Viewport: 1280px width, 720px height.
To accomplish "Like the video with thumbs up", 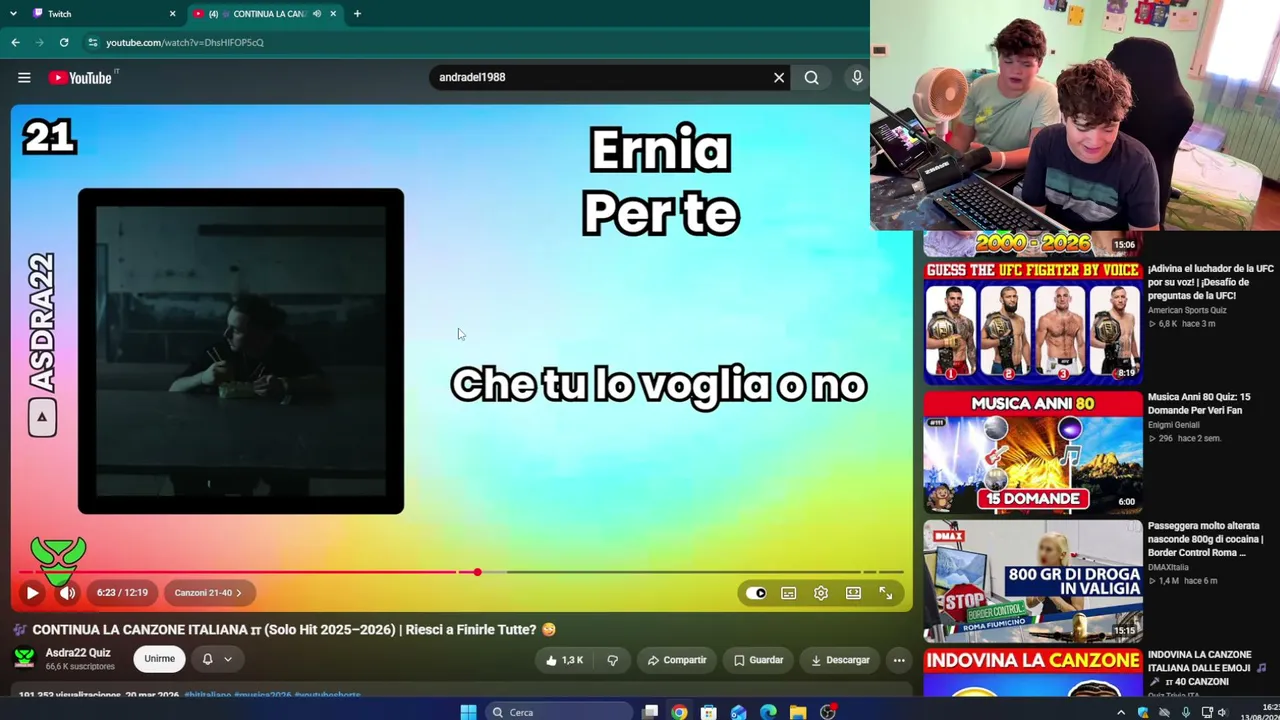I will pyautogui.click(x=565, y=660).
